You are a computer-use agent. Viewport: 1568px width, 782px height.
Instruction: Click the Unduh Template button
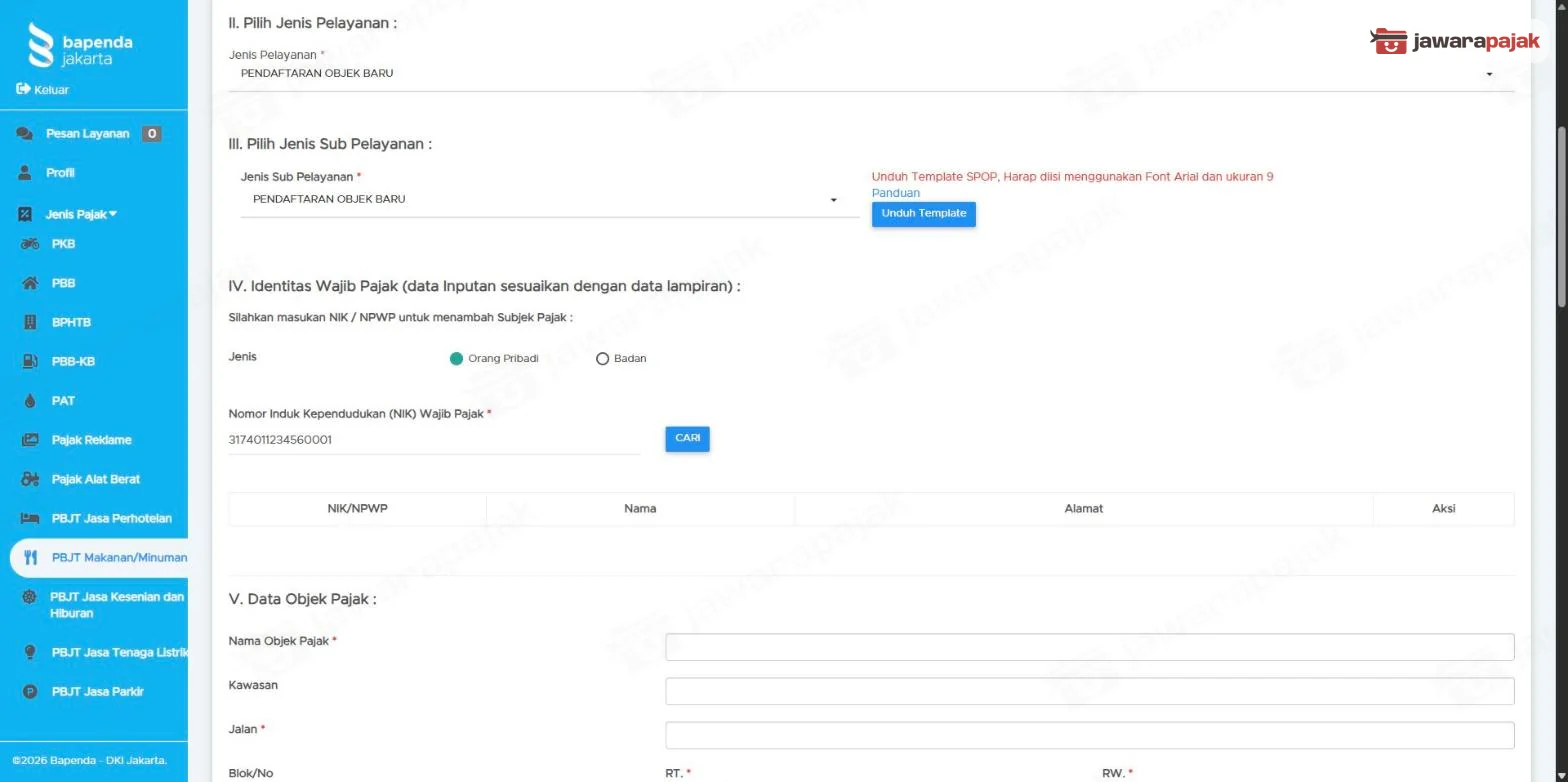(924, 214)
